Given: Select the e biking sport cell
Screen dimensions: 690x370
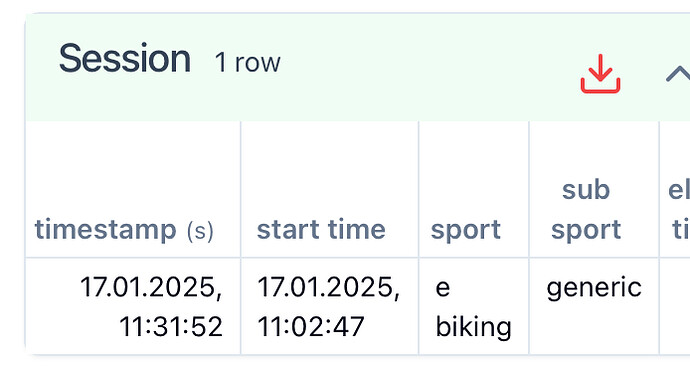Looking at the screenshot, I should pyautogui.click(x=473, y=306).
